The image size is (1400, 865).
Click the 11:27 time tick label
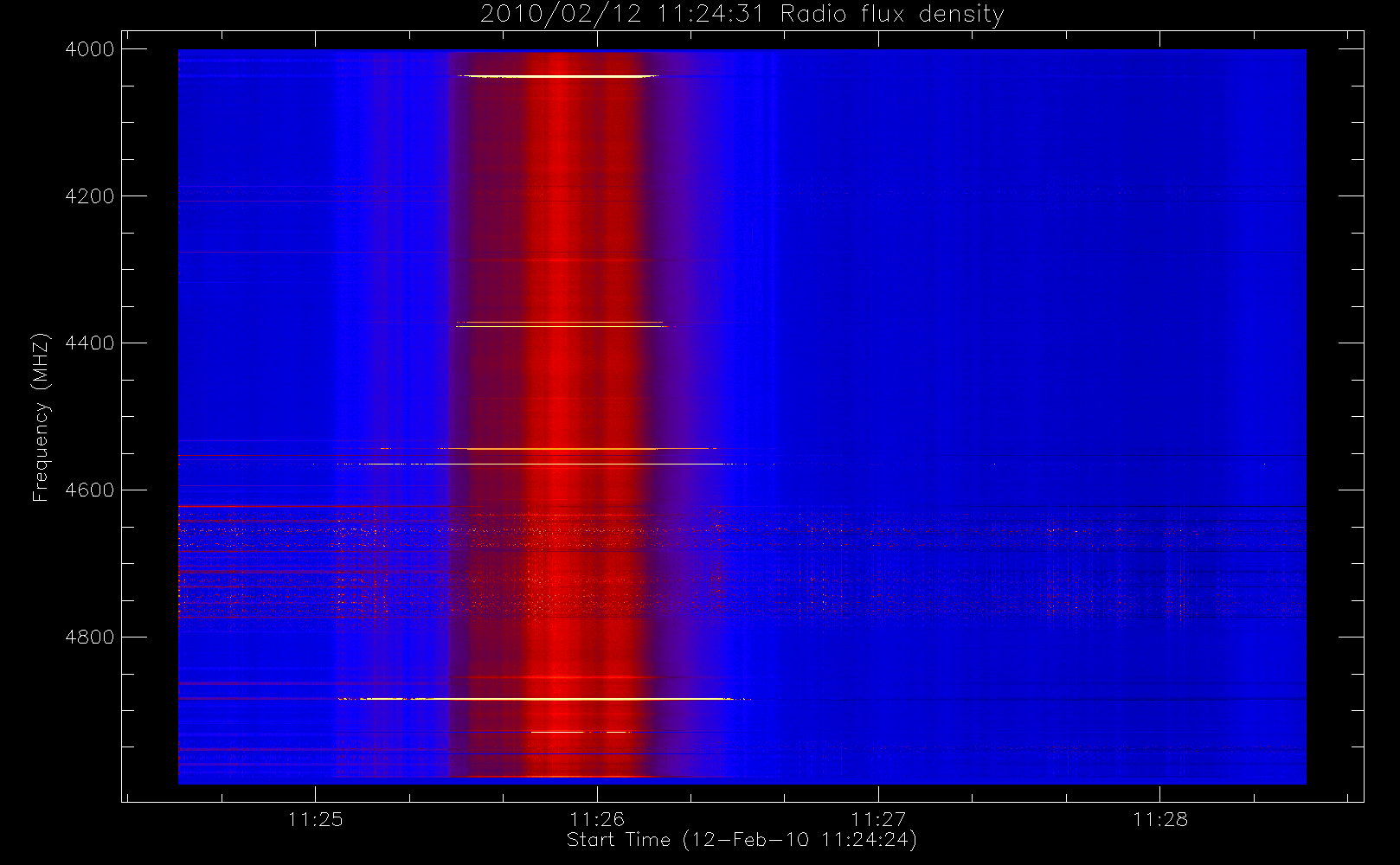click(x=878, y=819)
